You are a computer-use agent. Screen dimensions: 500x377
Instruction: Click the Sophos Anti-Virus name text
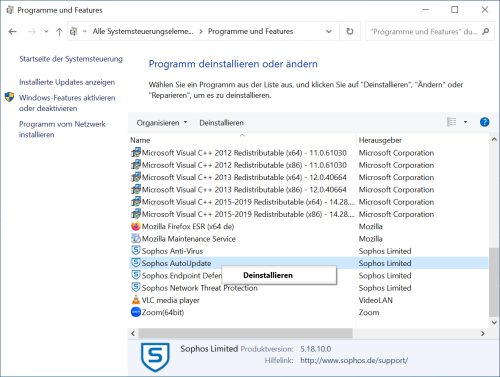pyautogui.click(x=172, y=251)
